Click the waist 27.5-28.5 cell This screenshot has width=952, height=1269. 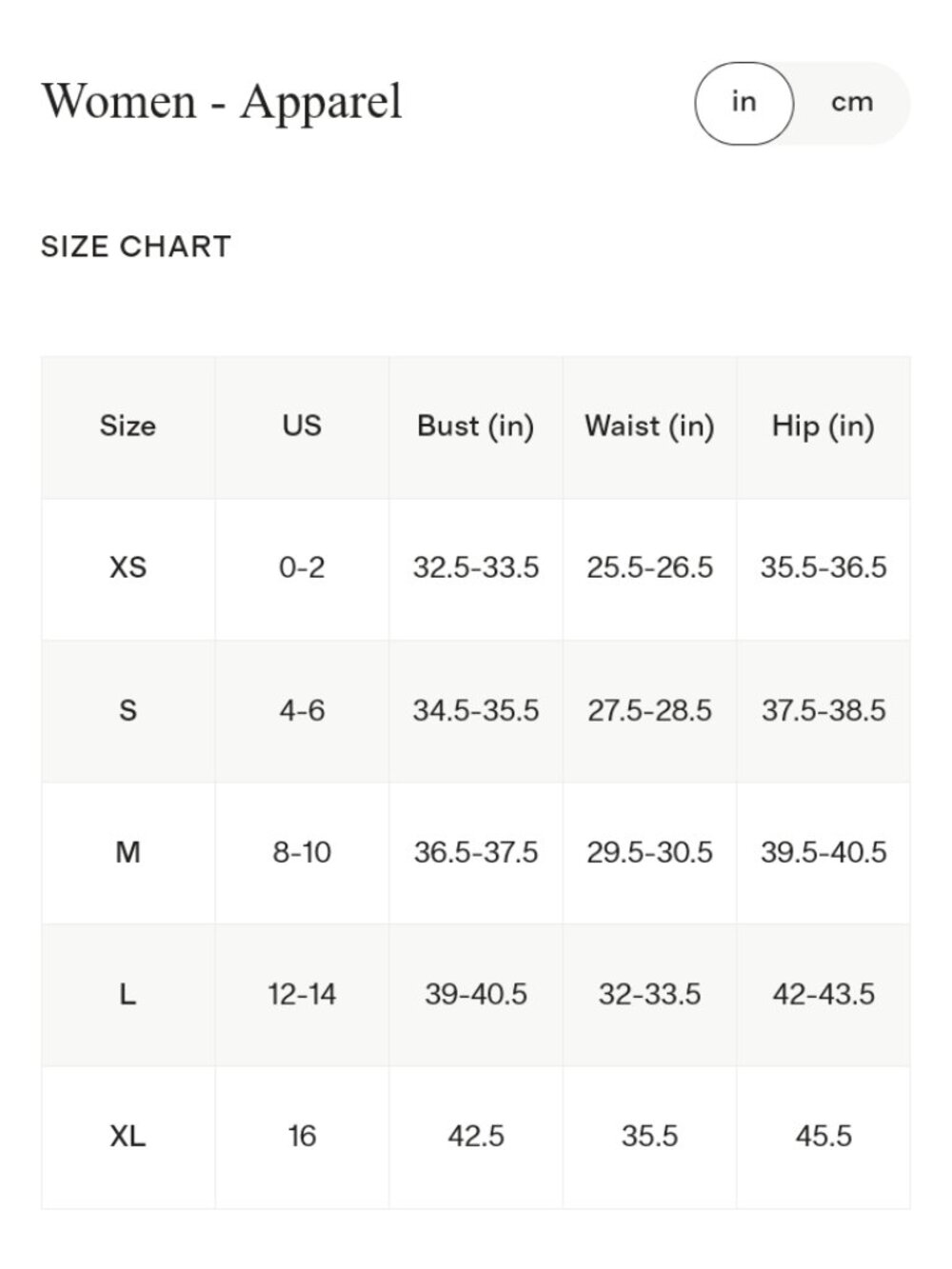pos(649,711)
